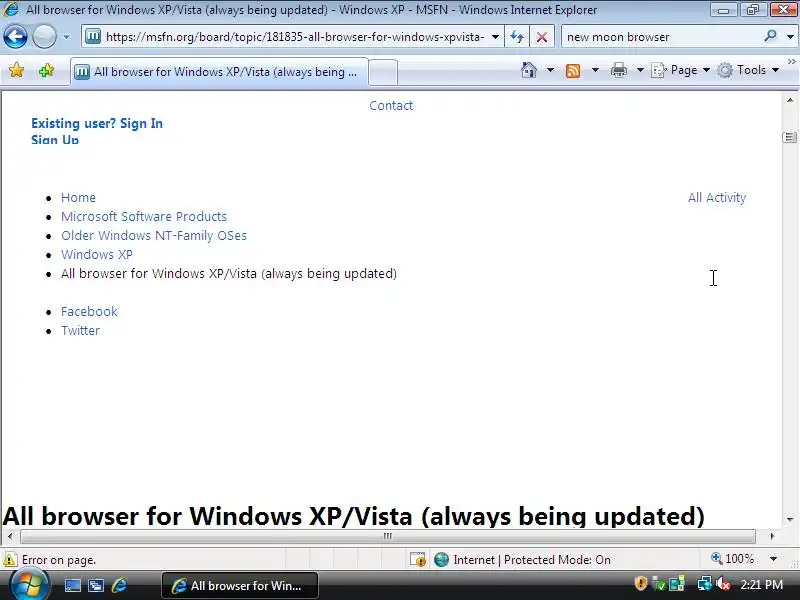Click the 2:21 PM clock
Viewport: 800px width, 600px height.
pyautogui.click(x=762, y=584)
